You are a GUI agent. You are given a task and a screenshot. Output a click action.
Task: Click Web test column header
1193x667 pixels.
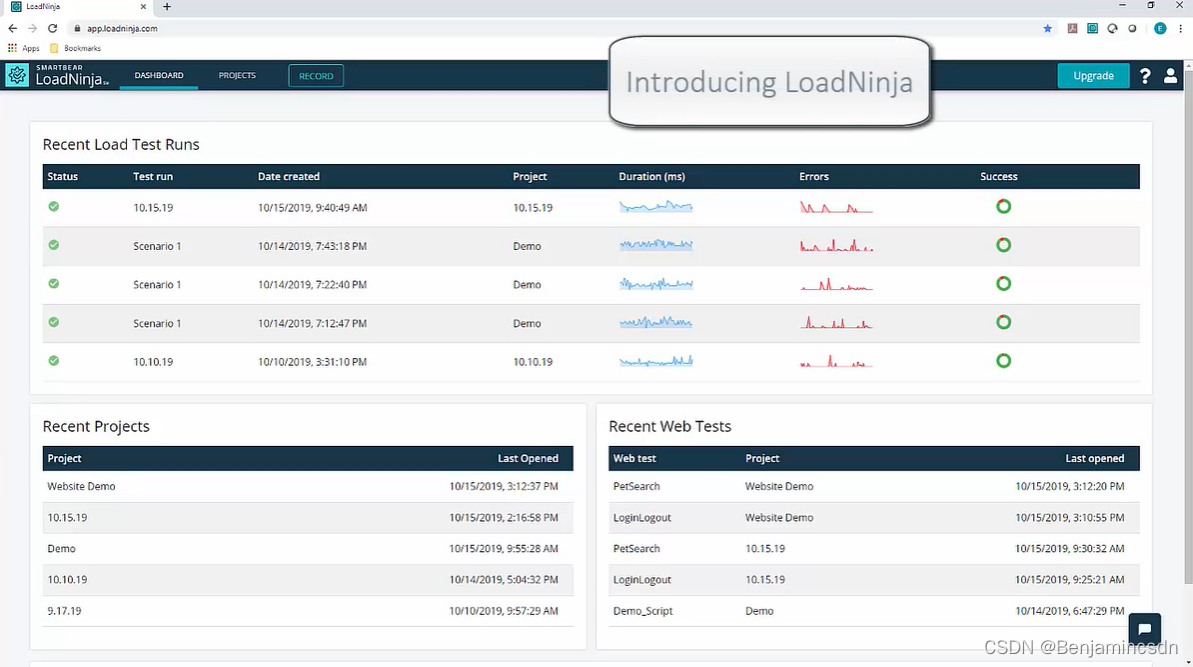tap(635, 459)
